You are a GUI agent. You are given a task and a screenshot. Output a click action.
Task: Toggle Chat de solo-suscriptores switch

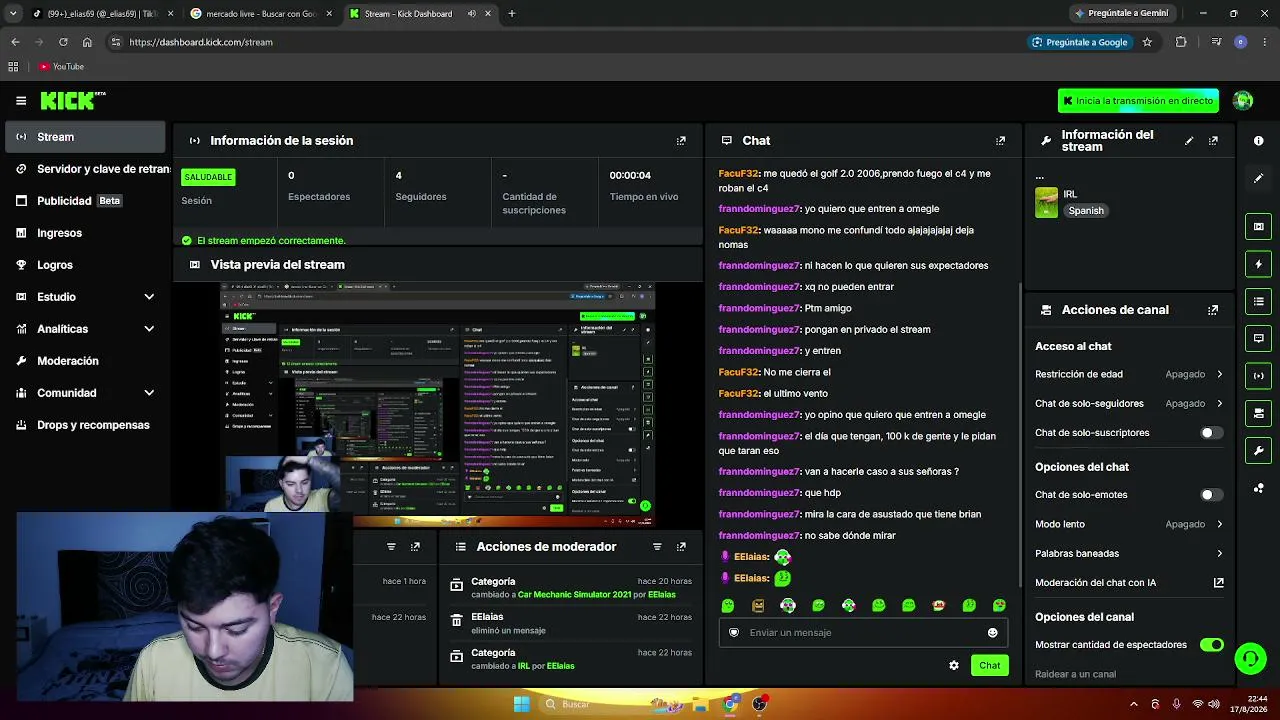[x=1211, y=433]
